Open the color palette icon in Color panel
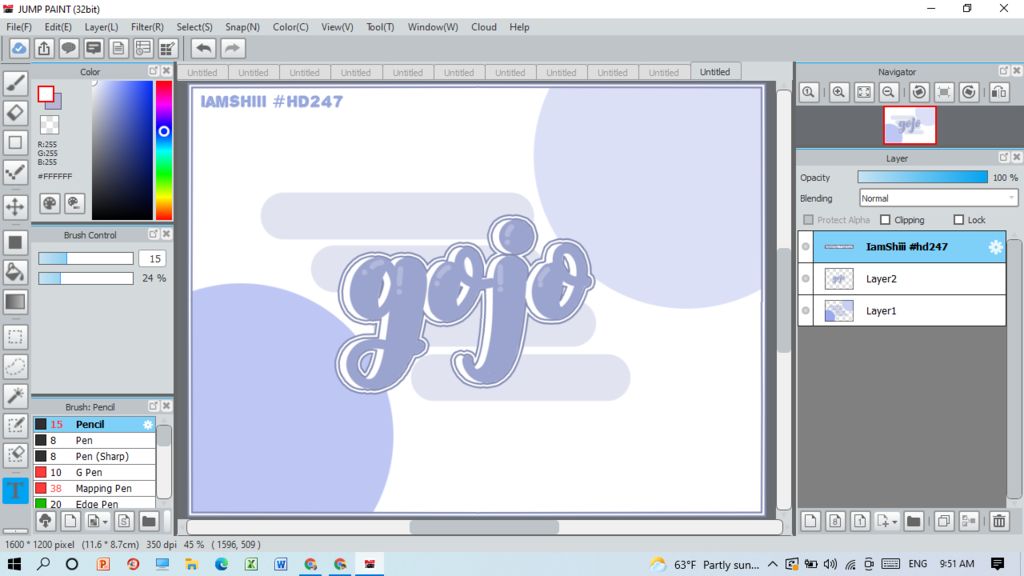The image size is (1024, 576). coord(50,204)
